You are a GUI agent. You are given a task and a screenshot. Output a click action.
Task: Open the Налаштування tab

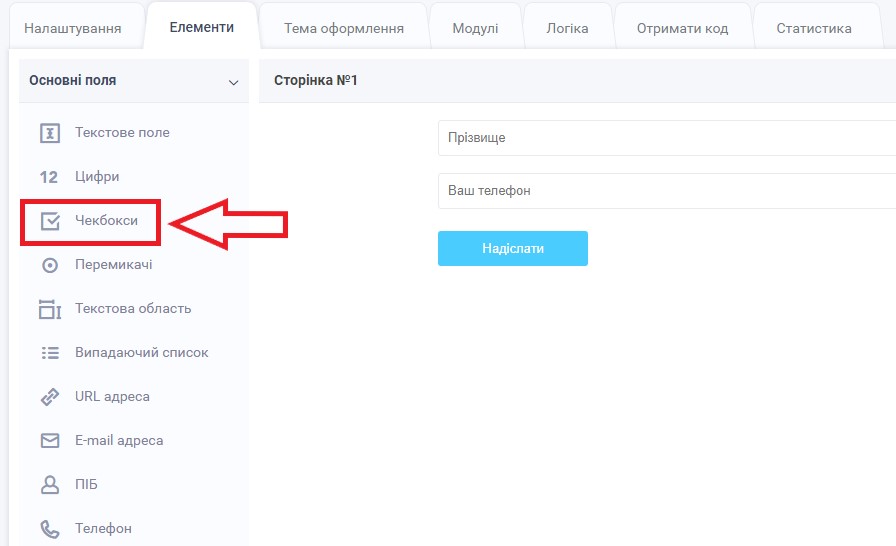coord(72,28)
